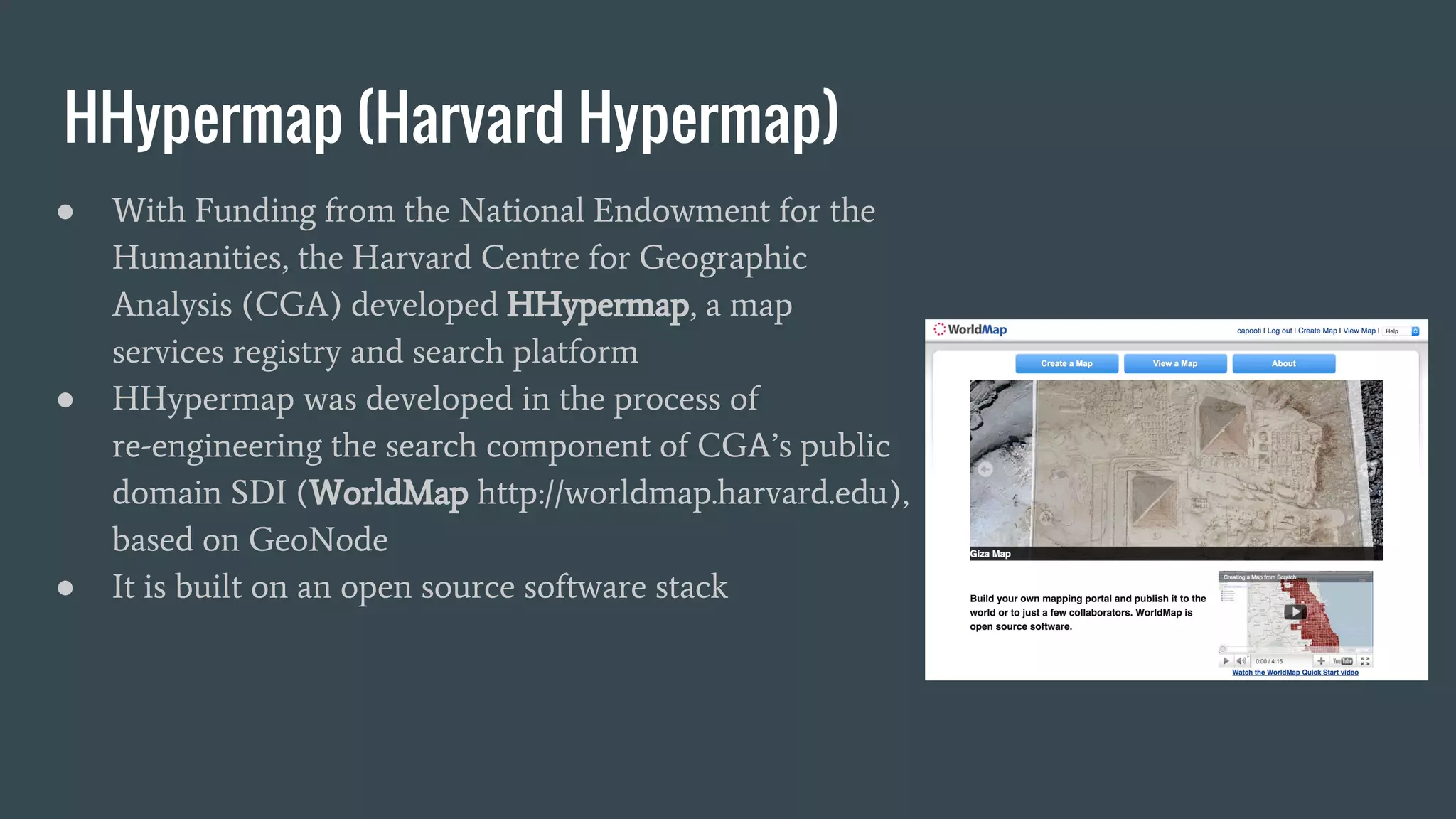Click the Log out link
This screenshot has width=1456, height=819.
click(1279, 331)
